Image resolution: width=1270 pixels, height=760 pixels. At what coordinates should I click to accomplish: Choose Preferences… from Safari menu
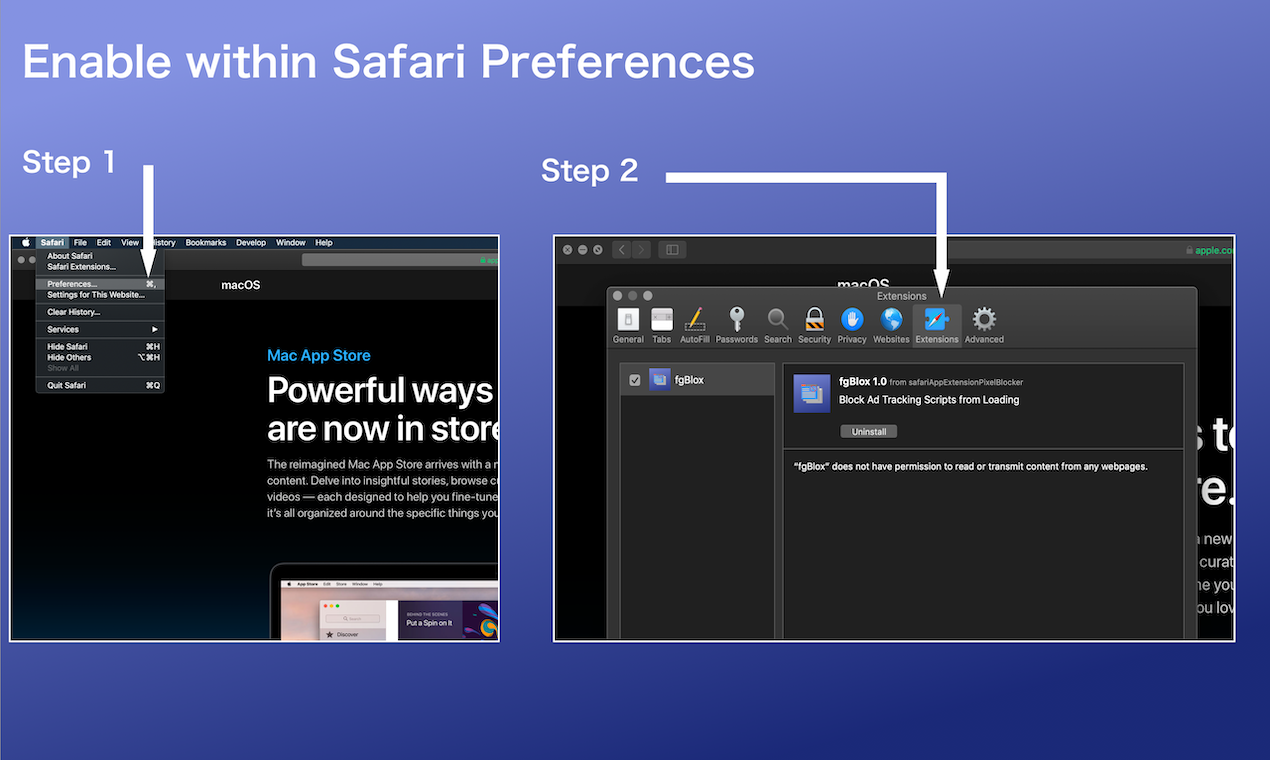point(100,284)
